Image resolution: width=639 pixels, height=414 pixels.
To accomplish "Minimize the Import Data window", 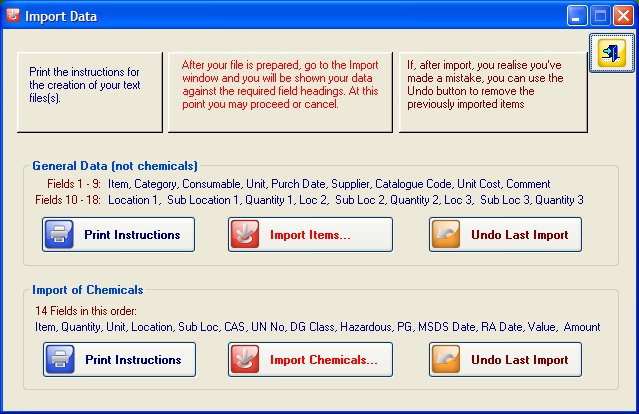I will pyautogui.click(x=577, y=15).
